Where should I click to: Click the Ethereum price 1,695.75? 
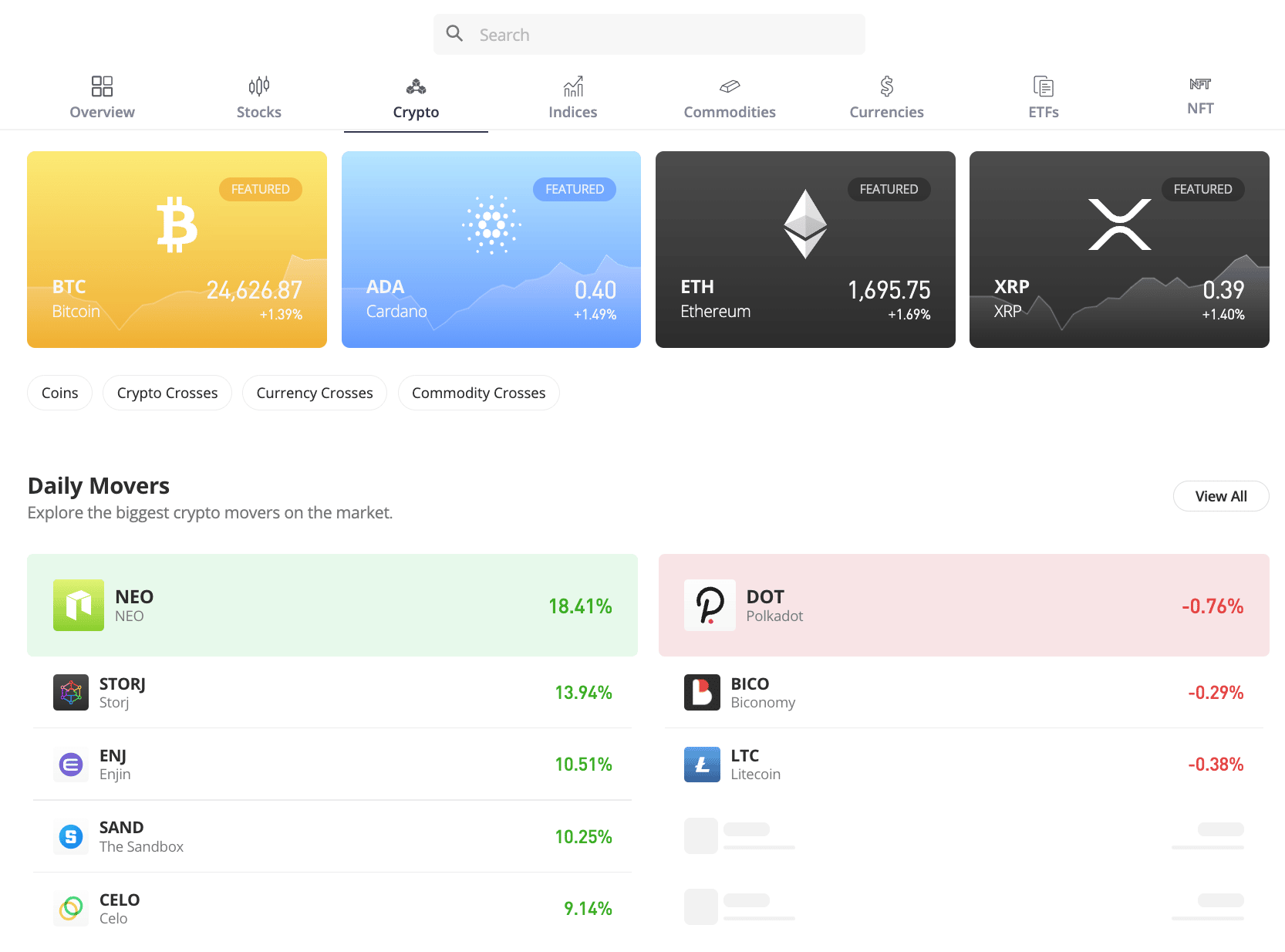(x=889, y=290)
